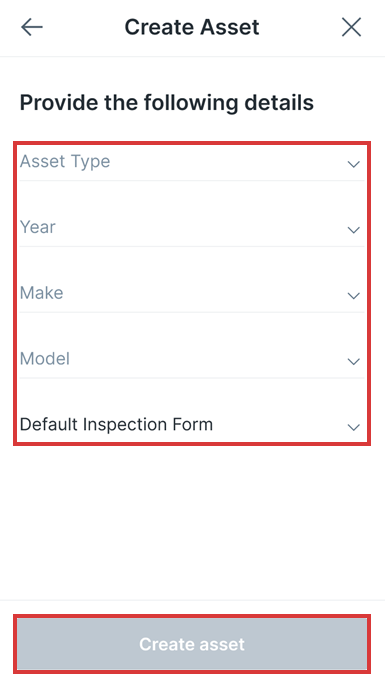Image resolution: width=385 pixels, height=687 pixels.
Task: Open the Asset Type dropdown field
Action: pos(192,163)
